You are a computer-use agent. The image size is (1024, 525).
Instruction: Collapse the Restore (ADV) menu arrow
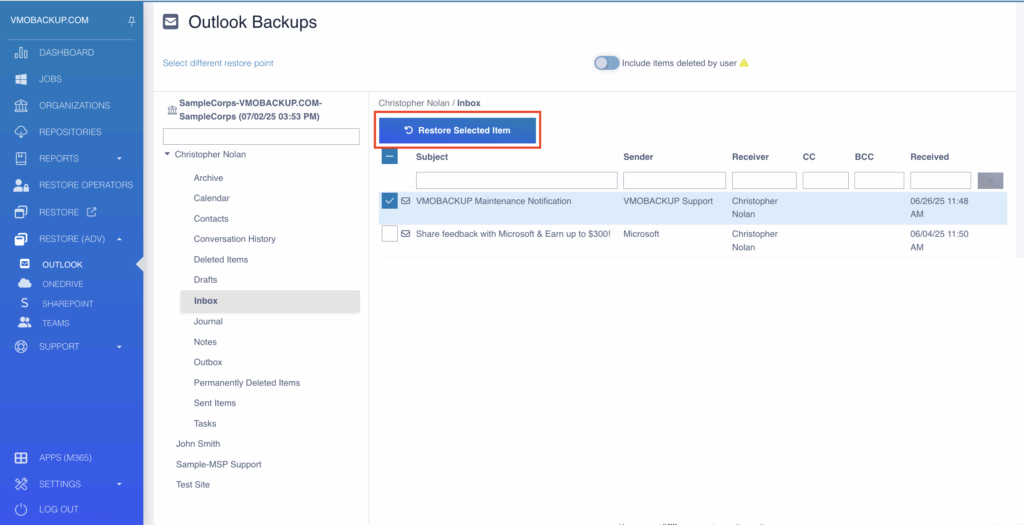pyautogui.click(x=120, y=239)
